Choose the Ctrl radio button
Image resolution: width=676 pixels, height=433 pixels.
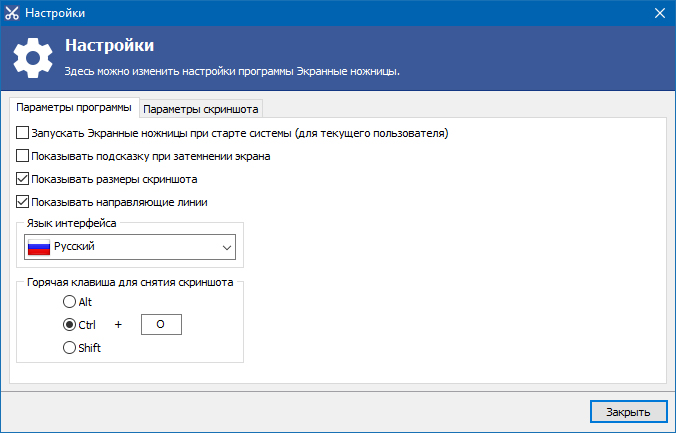click(69, 324)
